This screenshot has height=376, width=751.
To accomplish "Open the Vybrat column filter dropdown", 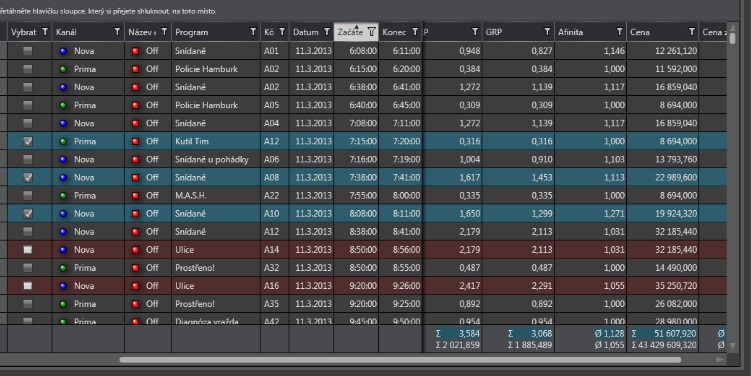I will (45, 32).
